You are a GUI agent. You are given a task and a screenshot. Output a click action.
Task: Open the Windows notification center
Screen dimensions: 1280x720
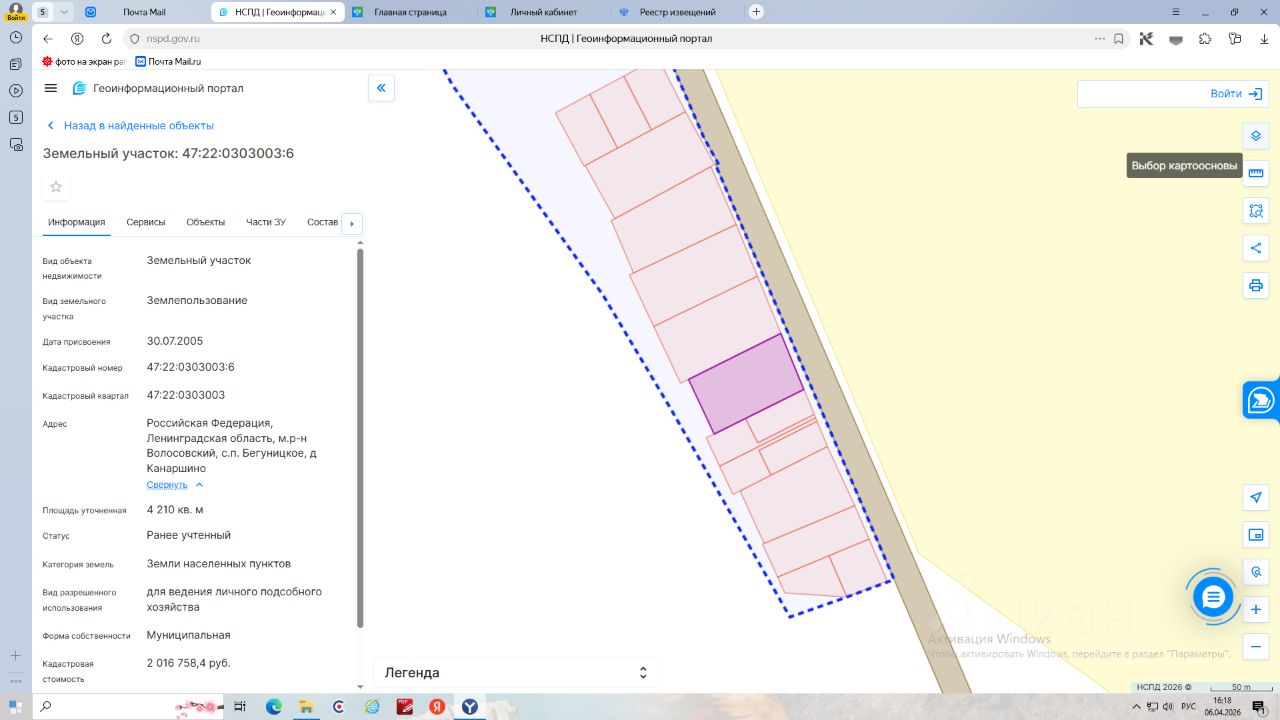[x=1259, y=707]
